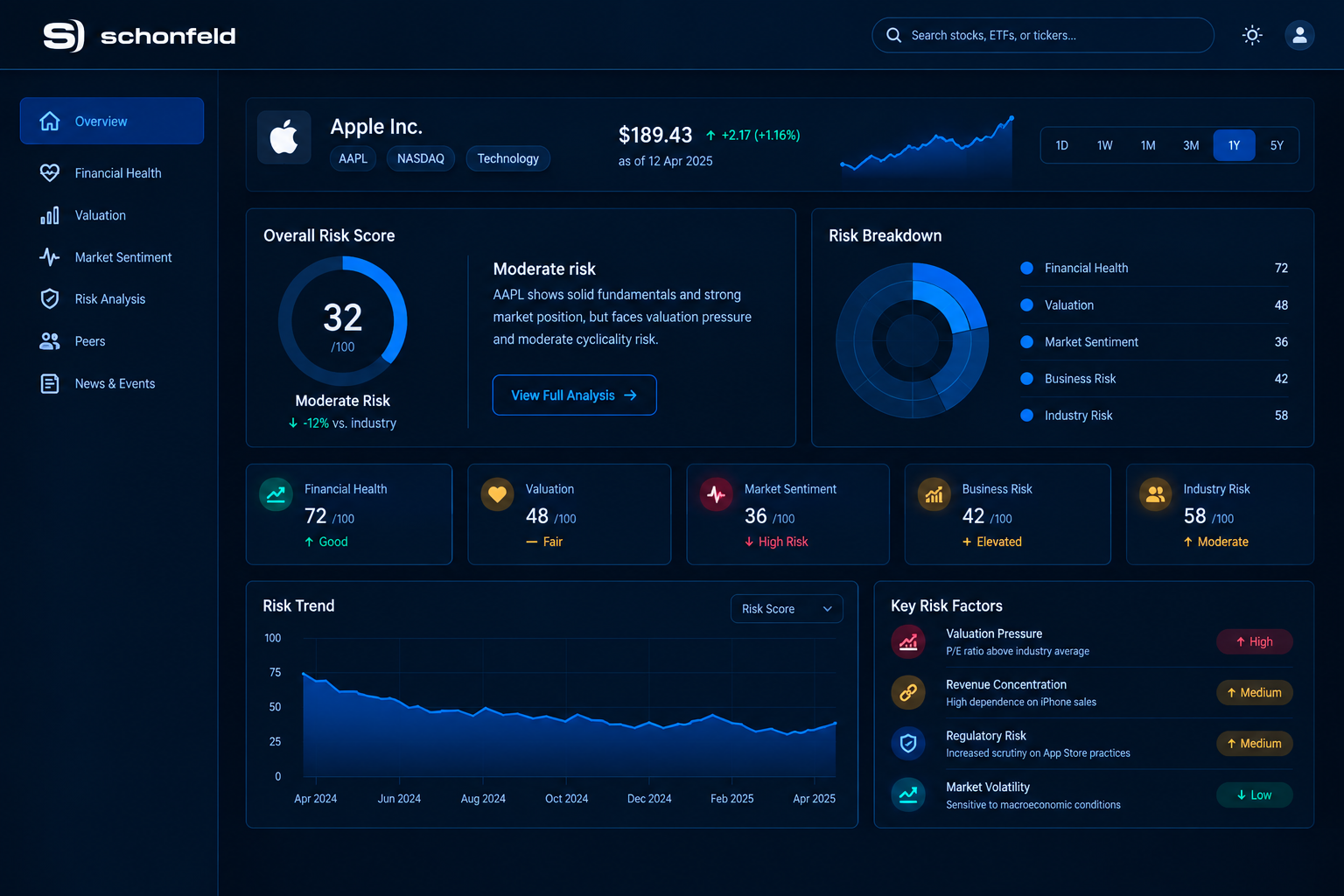Click the Valuation legend color dot
The image size is (1344, 896).
click(1027, 304)
